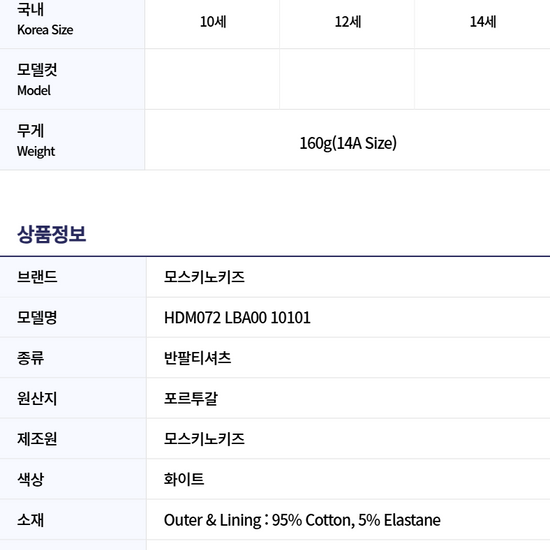Viewport: 550px width, 550px height.
Task: Click the 모델명 row label
Action: [37, 318]
